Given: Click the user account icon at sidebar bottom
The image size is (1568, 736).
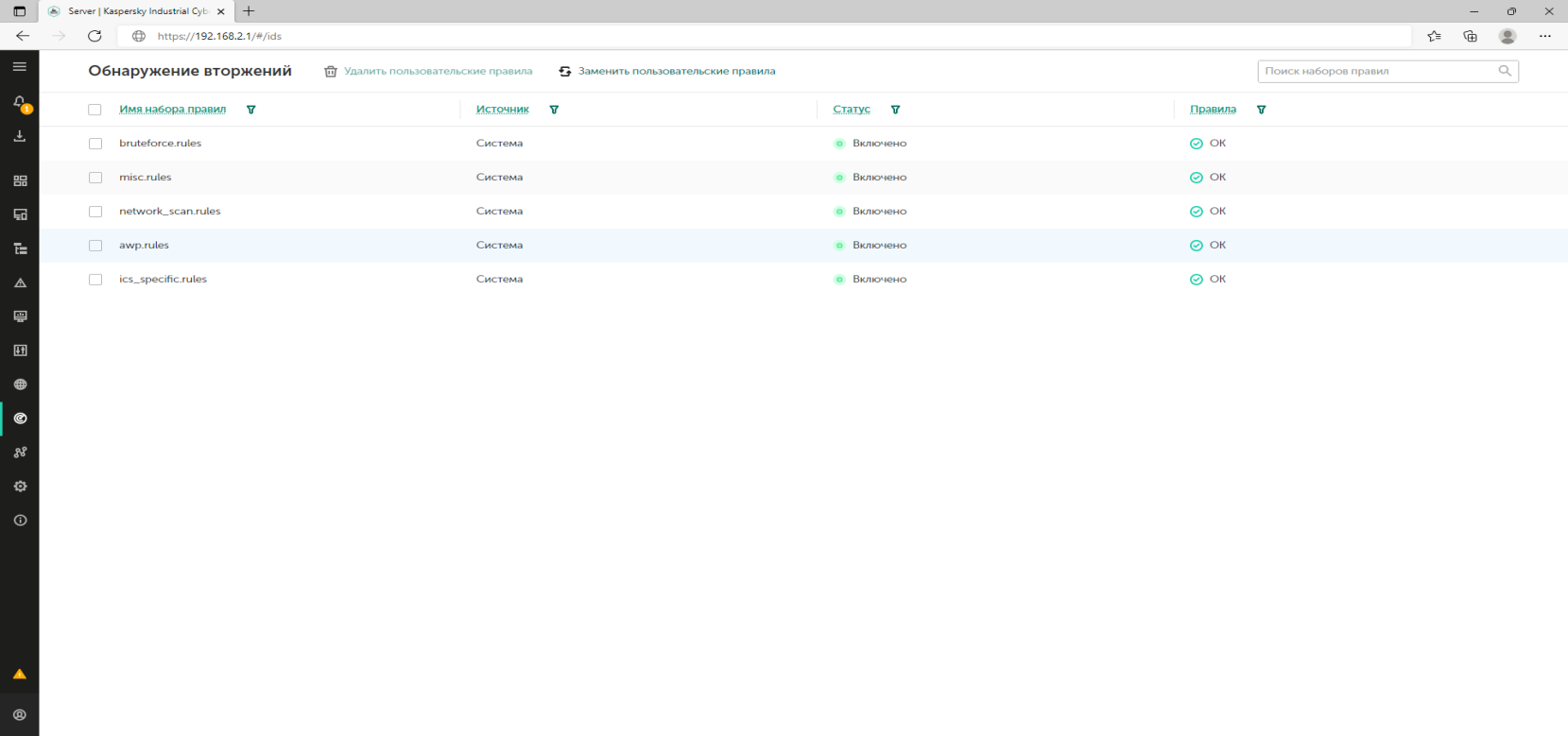Looking at the screenshot, I should point(20,715).
